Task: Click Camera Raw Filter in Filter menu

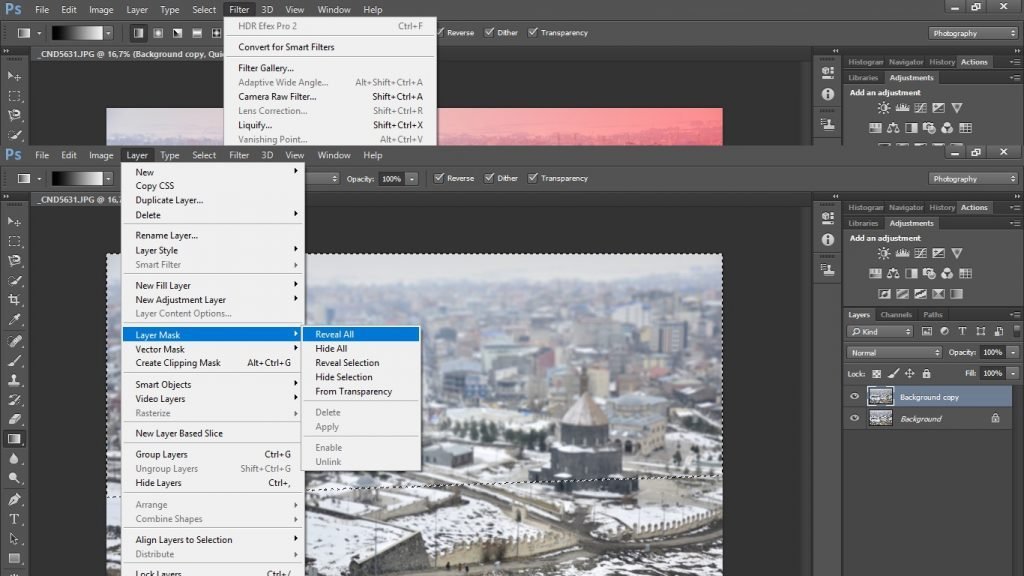Action: coord(277,97)
